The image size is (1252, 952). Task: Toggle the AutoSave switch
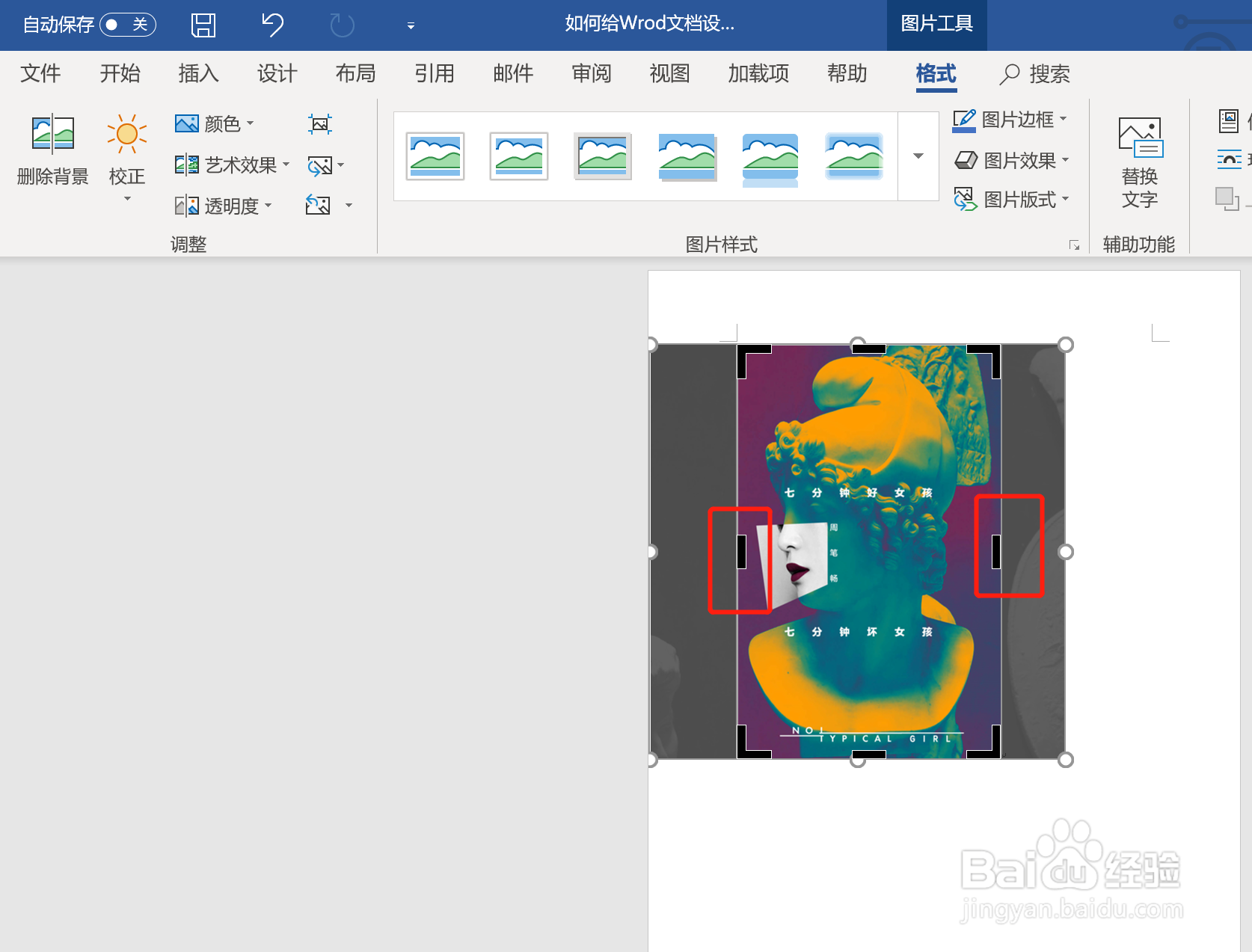(128, 25)
